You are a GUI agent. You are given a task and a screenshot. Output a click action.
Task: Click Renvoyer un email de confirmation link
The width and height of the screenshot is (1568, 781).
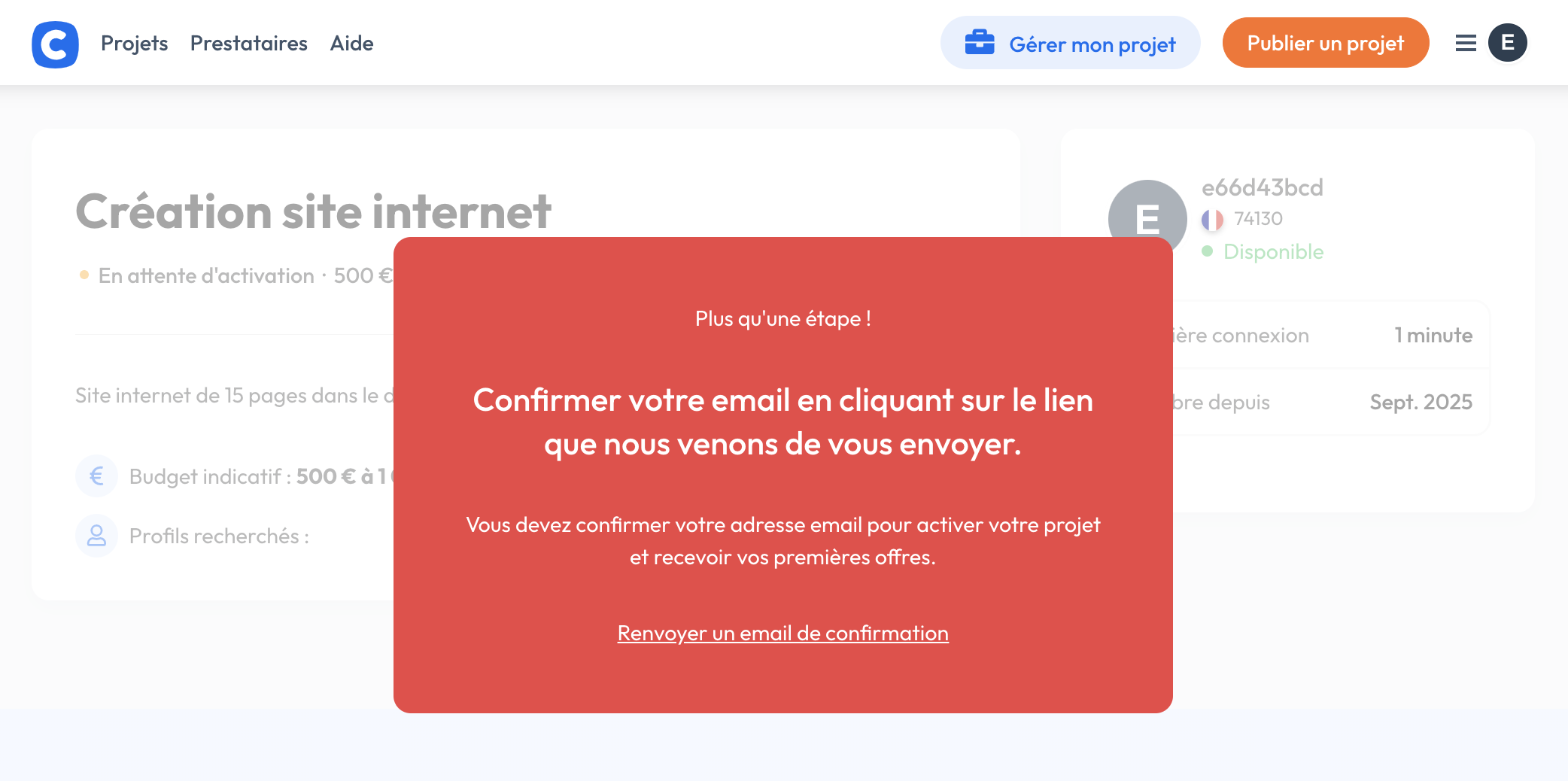782,634
